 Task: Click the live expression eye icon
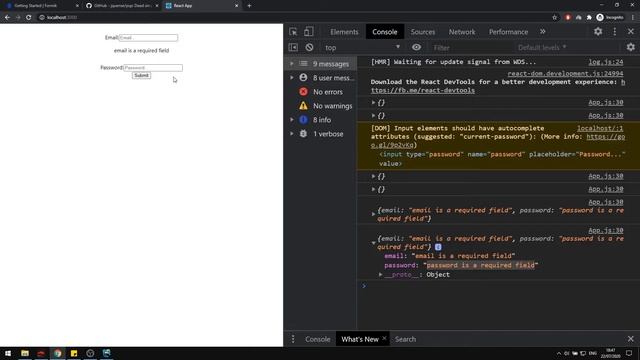point(416,47)
